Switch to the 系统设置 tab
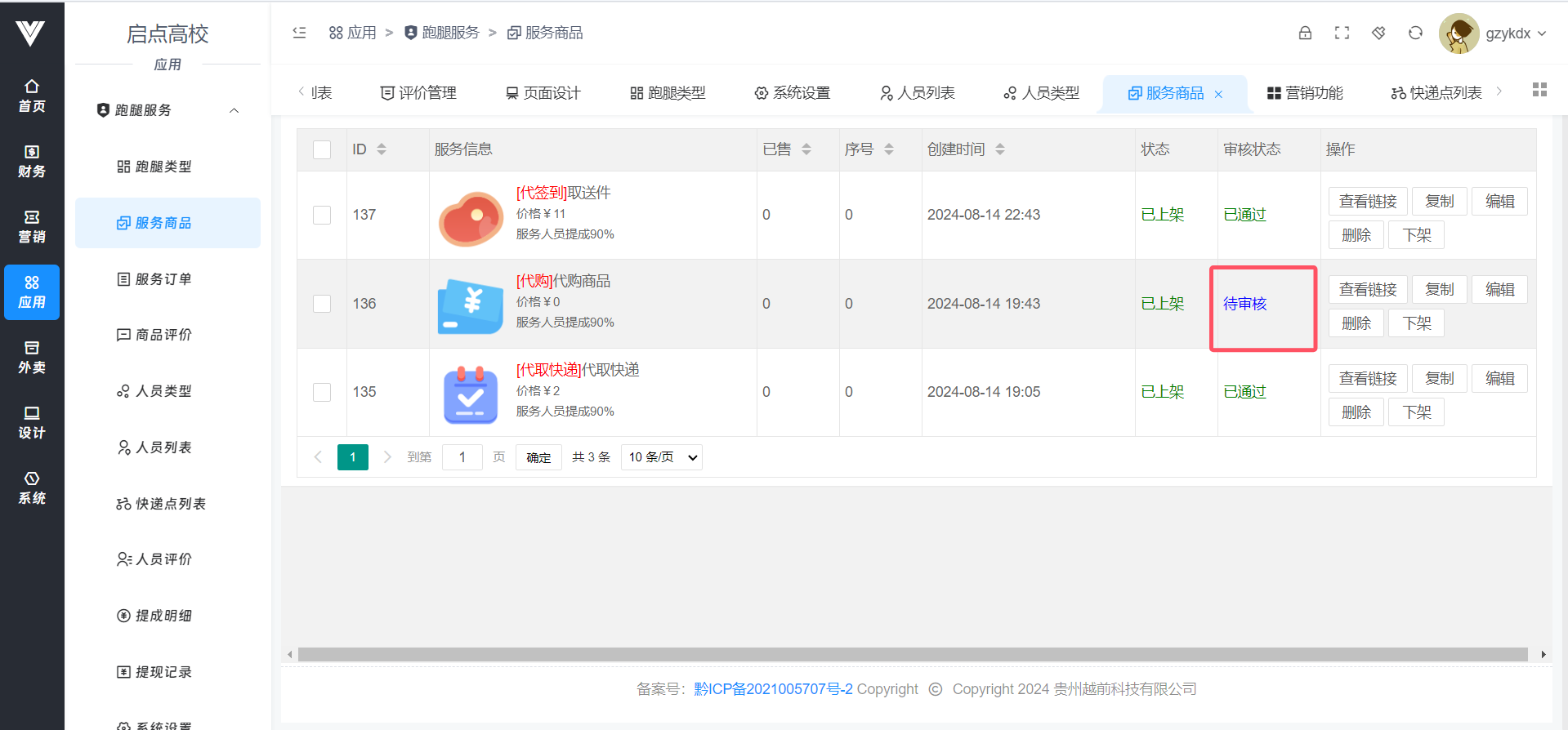This screenshot has width=1568, height=730. pyautogui.click(x=792, y=93)
